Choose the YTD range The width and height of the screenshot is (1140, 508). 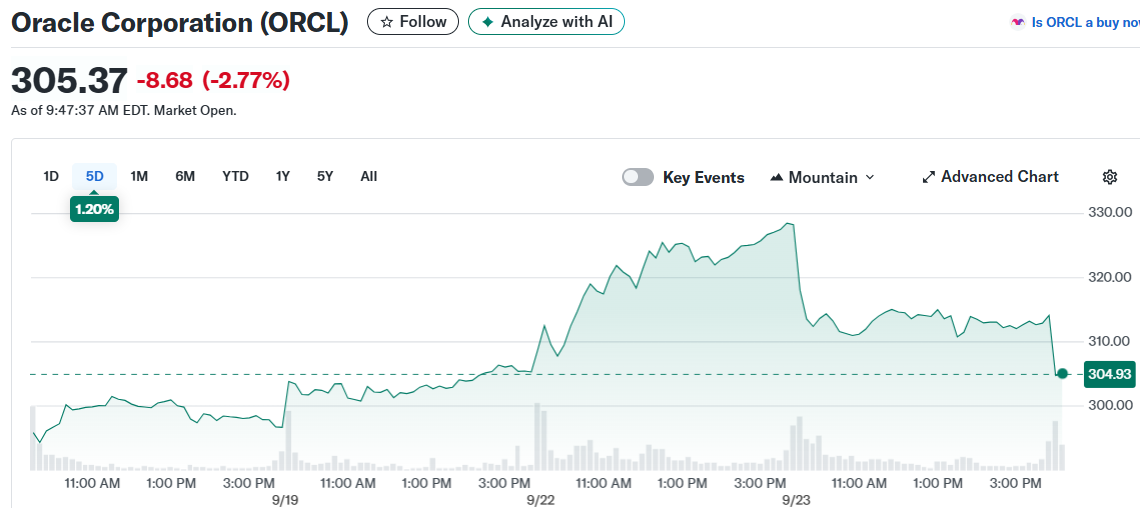236,176
